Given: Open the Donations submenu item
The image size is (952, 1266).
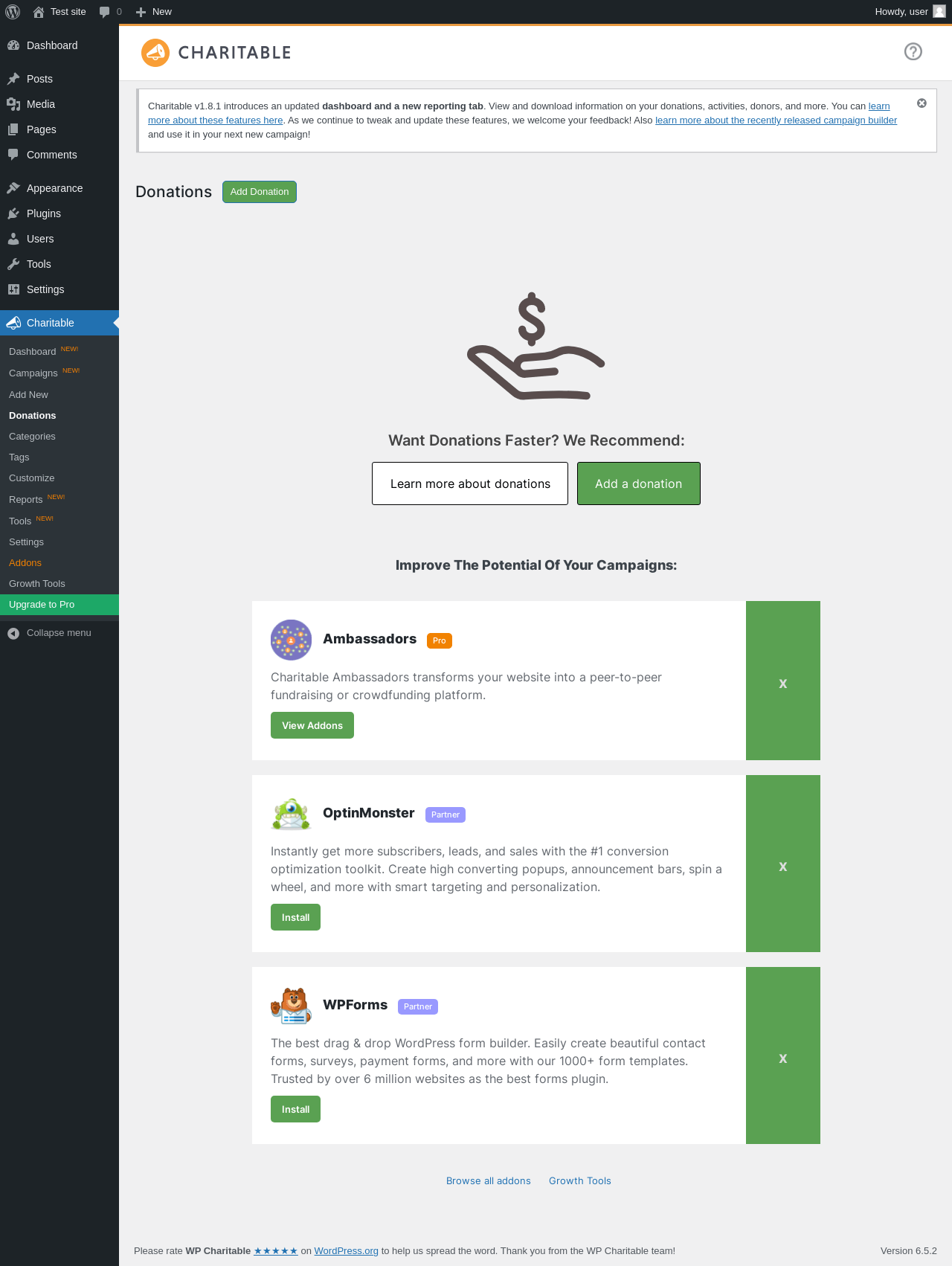Looking at the screenshot, I should click(59, 416).
